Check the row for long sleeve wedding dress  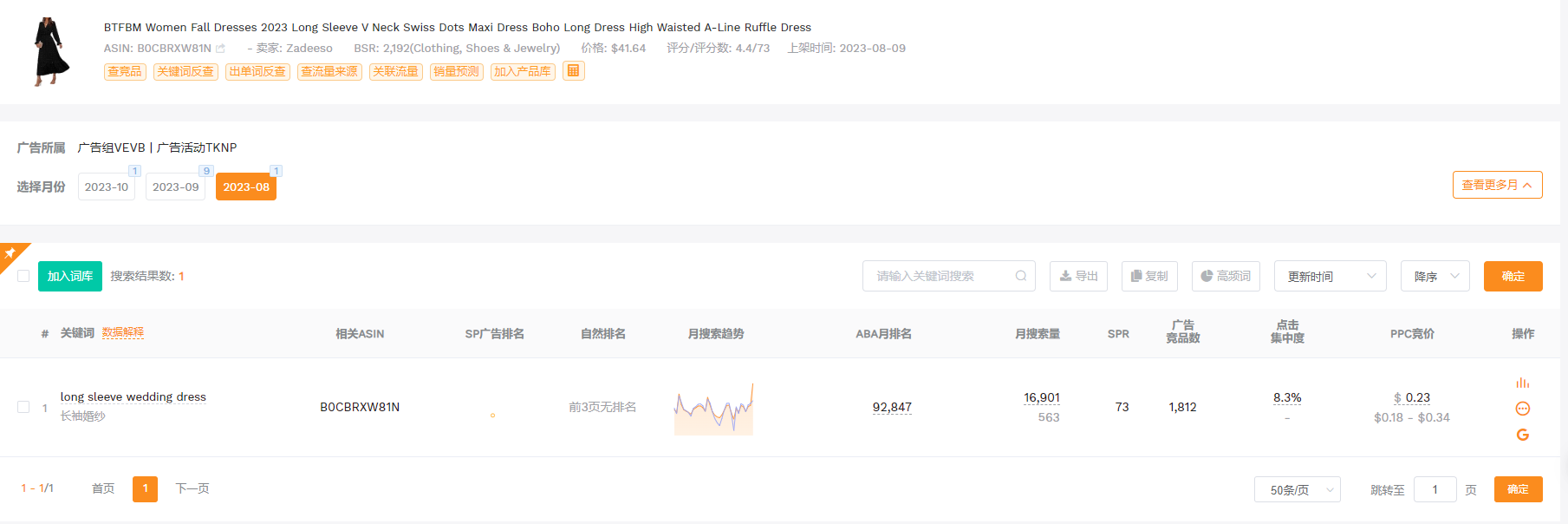pyautogui.click(x=23, y=407)
